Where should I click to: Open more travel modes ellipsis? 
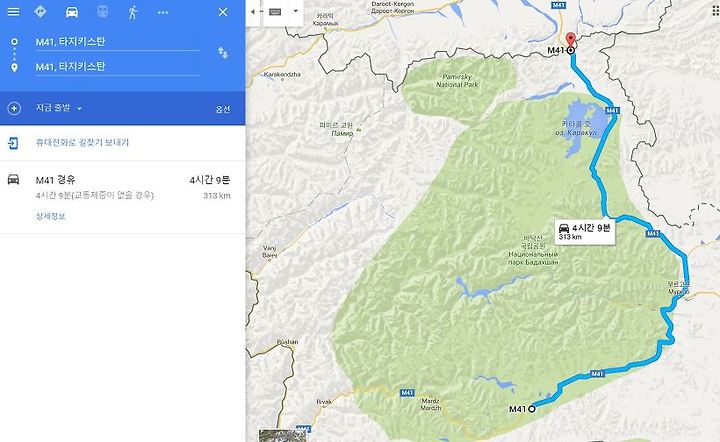pyautogui.click(x=163, y=12)
